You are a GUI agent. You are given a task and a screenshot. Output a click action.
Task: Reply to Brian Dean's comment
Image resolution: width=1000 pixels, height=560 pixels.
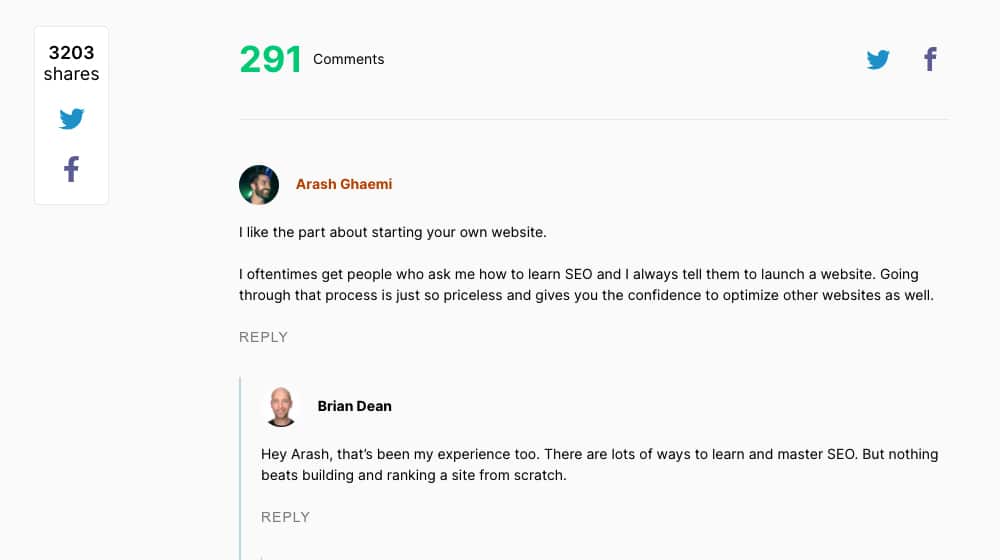point(285,517)
